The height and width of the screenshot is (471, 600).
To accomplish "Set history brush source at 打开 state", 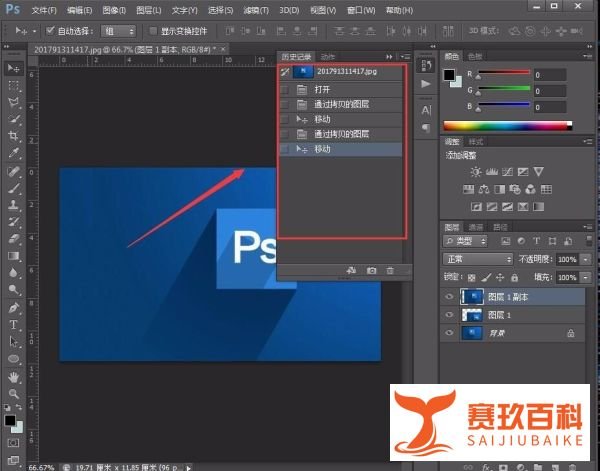I will click(x=284, y=90).
